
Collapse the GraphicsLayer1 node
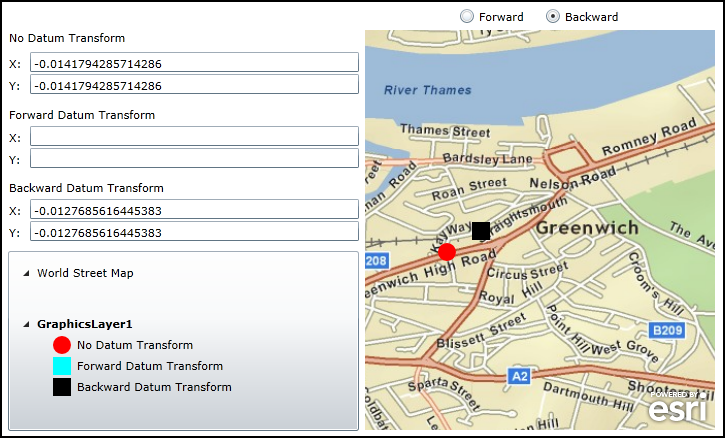[26, 325]
